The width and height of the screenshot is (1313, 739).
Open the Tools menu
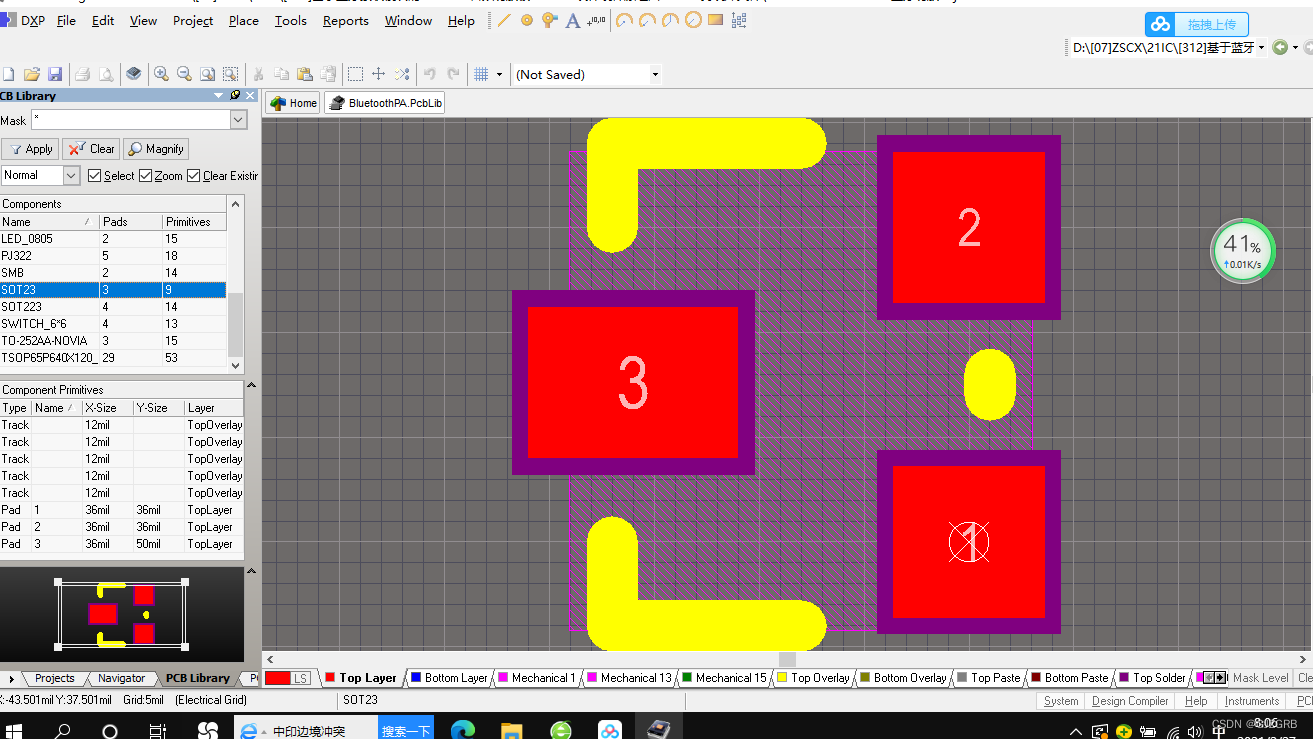coord(291,20)
